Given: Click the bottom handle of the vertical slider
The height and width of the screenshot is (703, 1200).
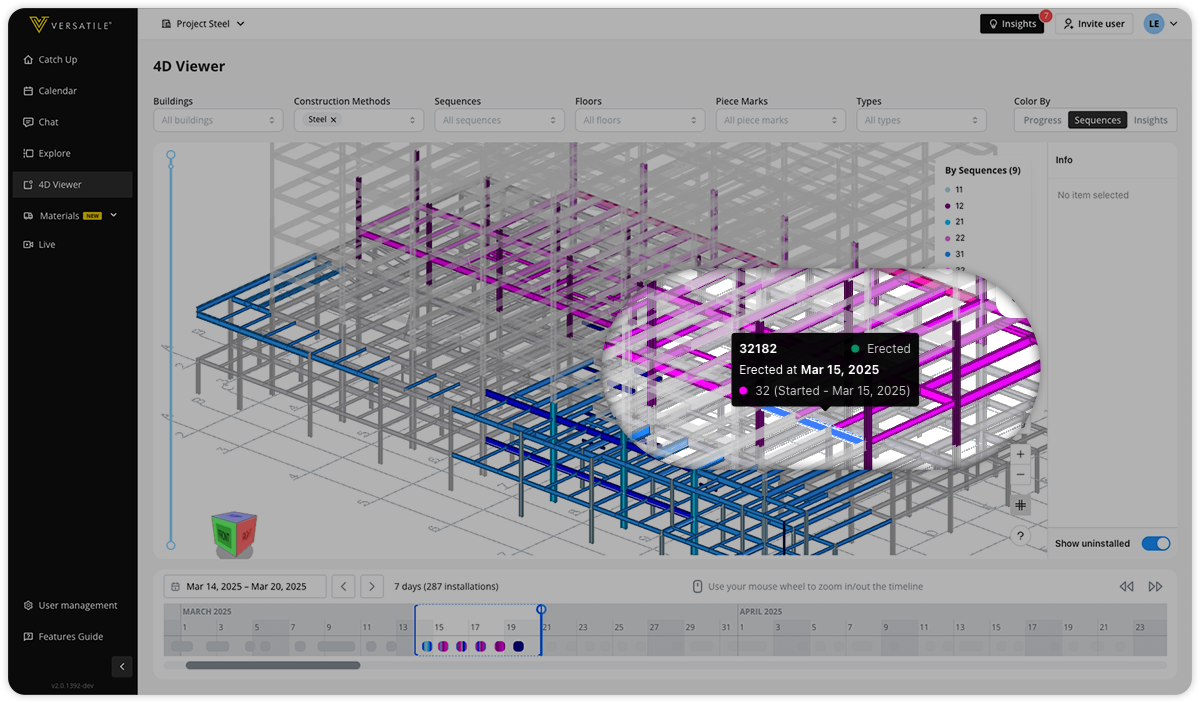Looking at the screenshot, I should [171, 545].
